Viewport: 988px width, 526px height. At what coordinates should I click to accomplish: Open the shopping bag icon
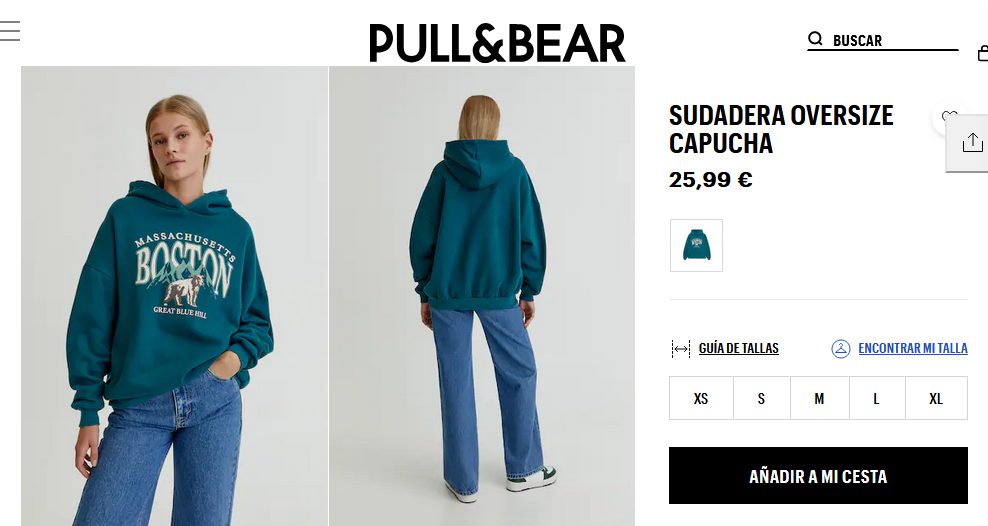pyautogui.click(x=982, y=53)
